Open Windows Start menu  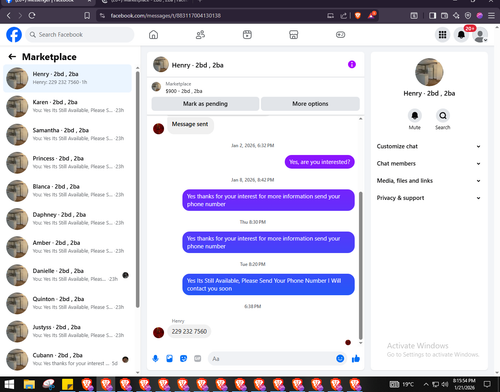tap(9, 384)
